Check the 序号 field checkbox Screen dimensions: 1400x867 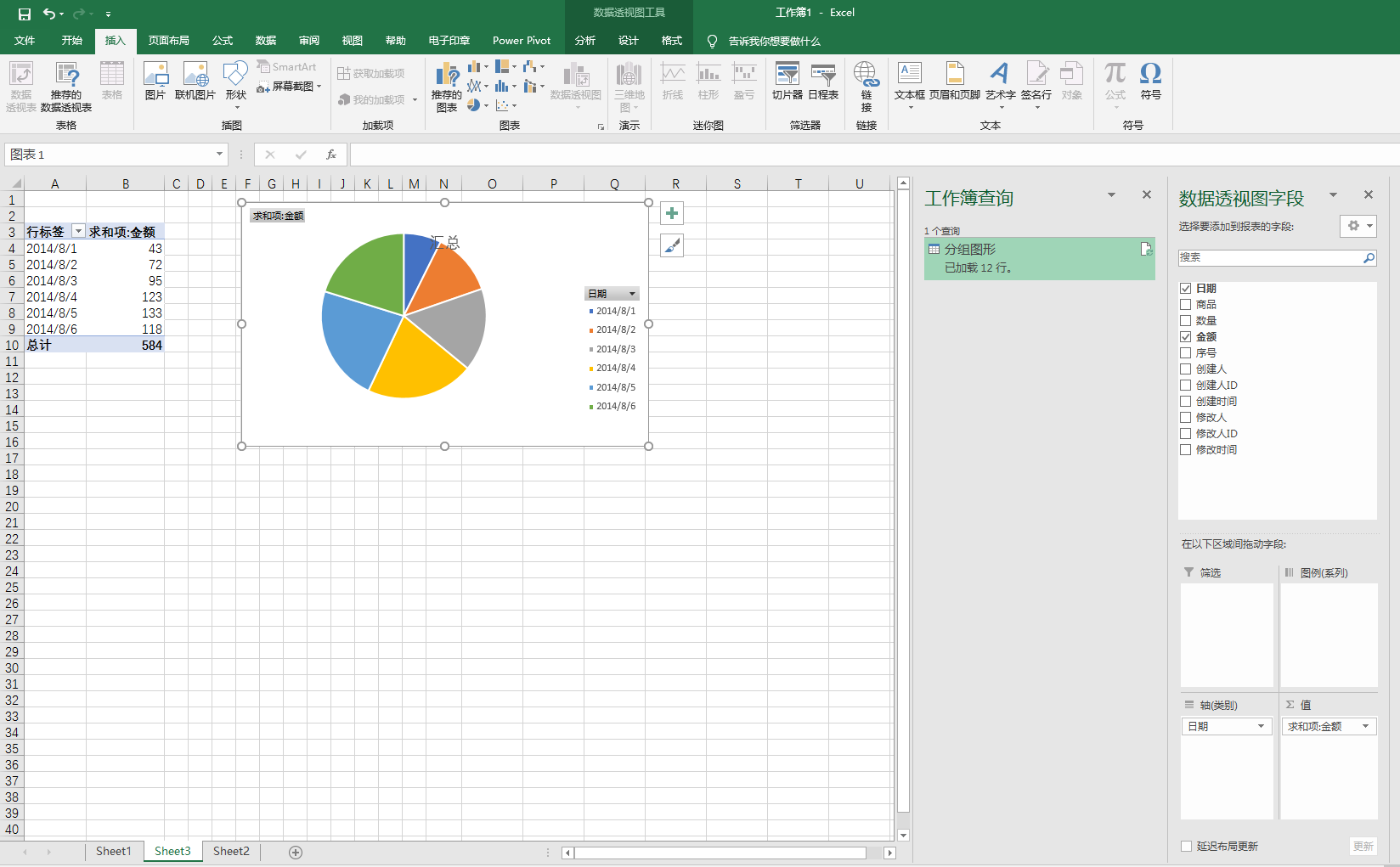[x=1185, y=353]
